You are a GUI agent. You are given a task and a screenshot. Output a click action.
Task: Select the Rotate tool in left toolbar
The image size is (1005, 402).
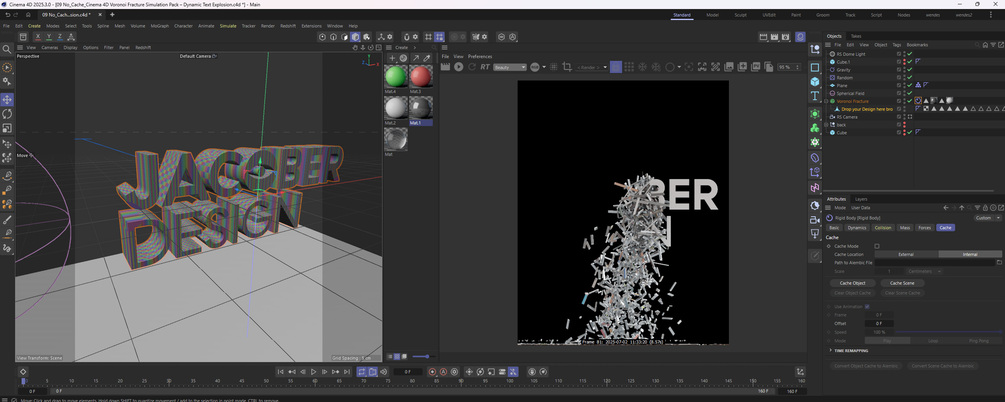(x=7, y=113)
